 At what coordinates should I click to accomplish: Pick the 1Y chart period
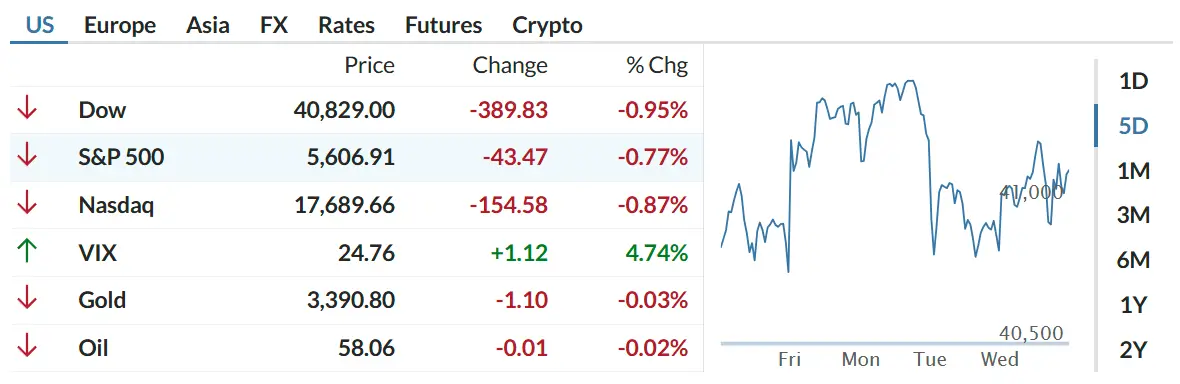(x=1133, y=305)
